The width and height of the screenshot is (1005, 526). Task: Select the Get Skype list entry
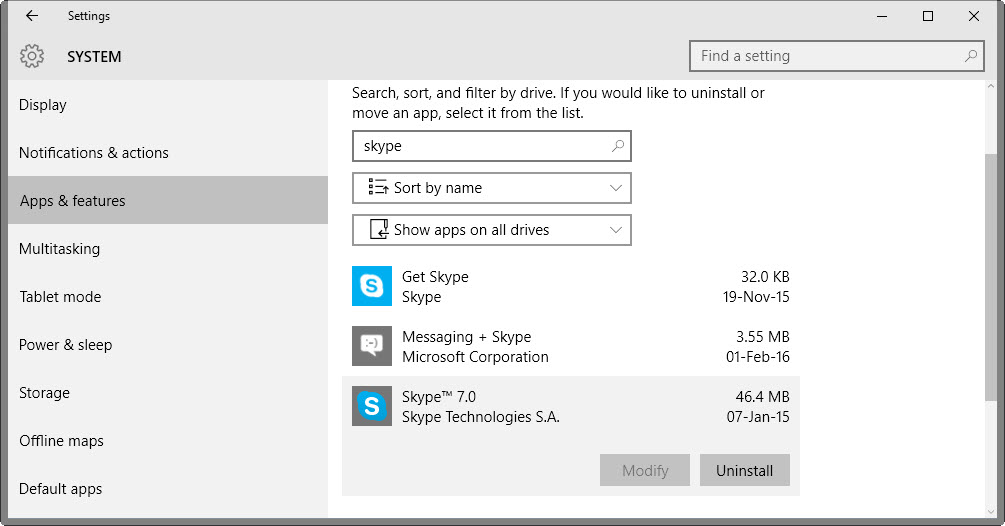coord(570,286)
